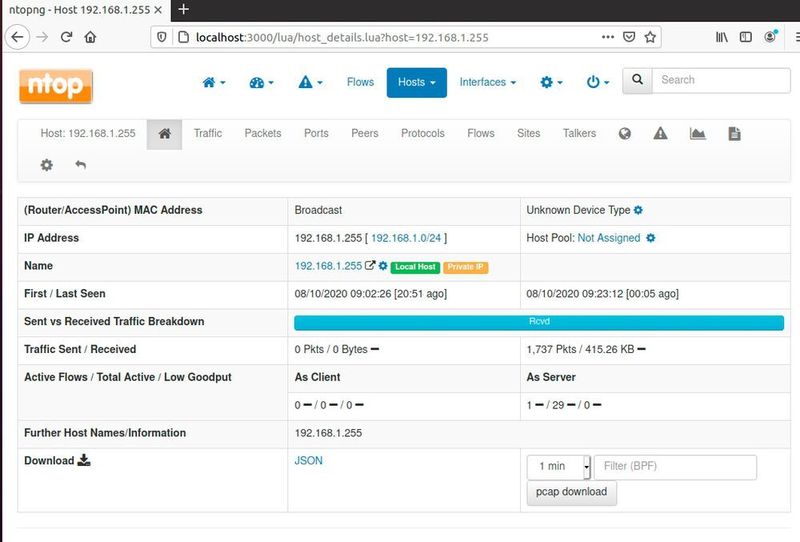Image resolution: width=800 pixels, height=542 pixels.
Task: Go to Flows in the top navbar
Action: click(x=360, y=82)
